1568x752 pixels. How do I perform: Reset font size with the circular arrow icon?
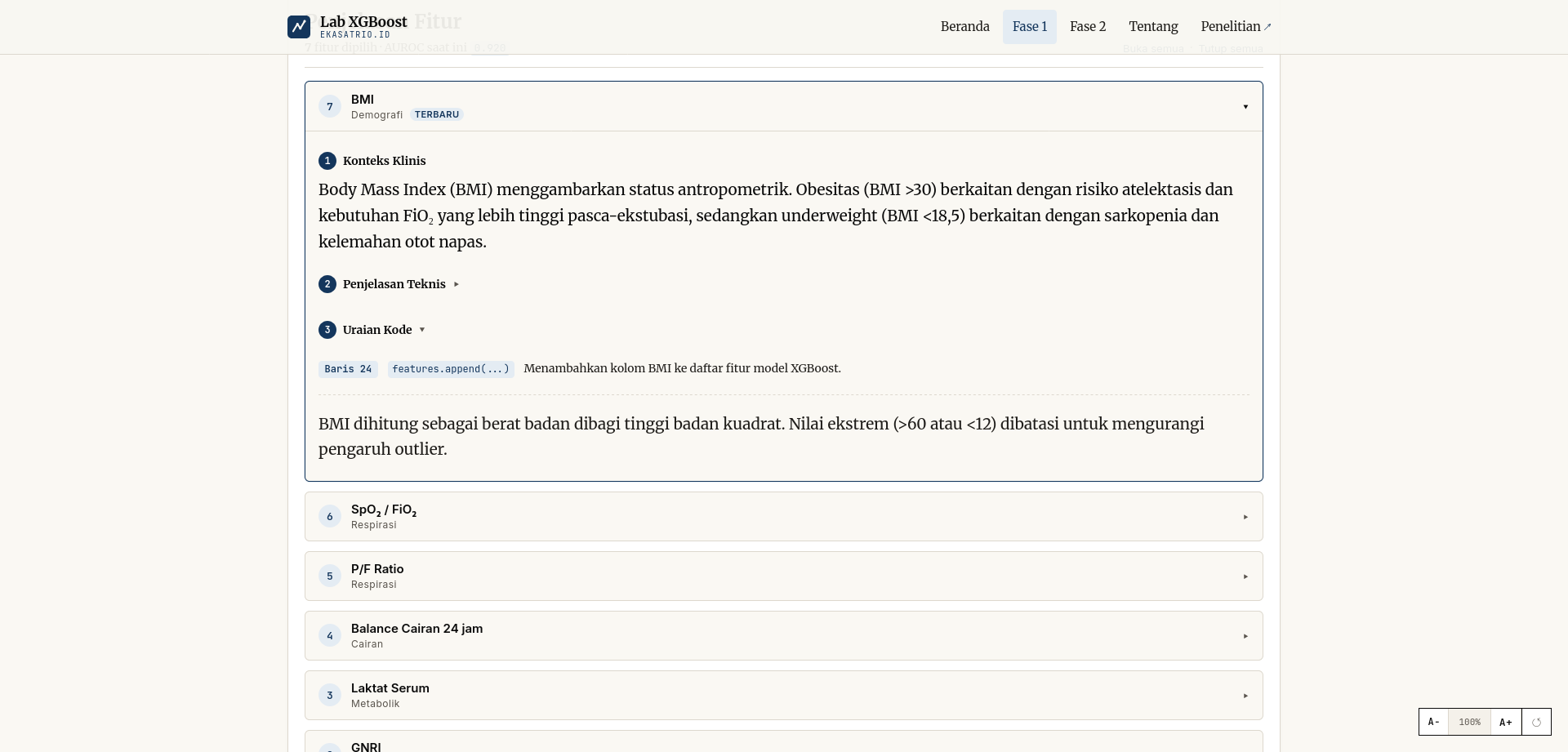1536,722
